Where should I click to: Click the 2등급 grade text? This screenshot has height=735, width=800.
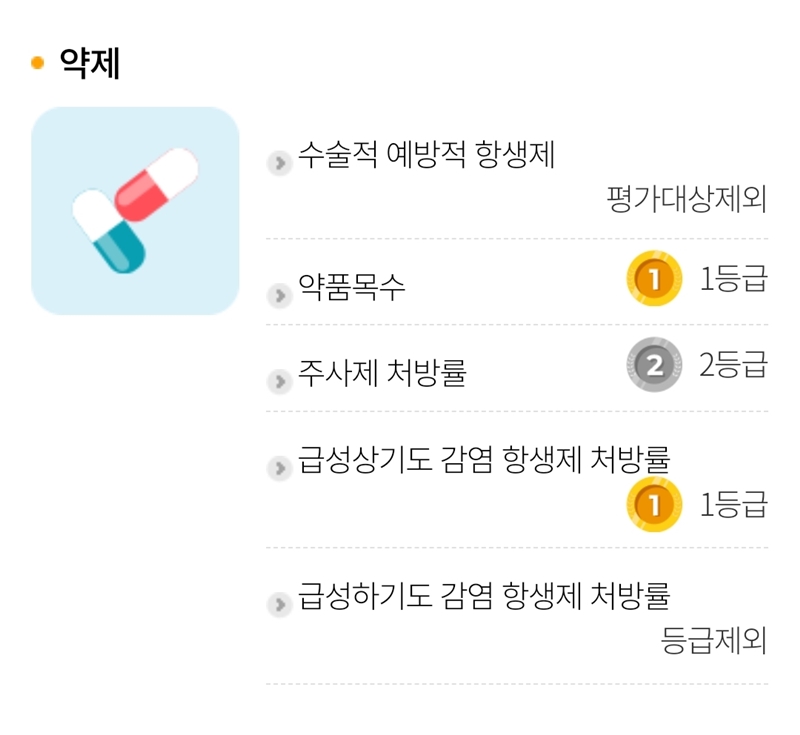(733, 365)
